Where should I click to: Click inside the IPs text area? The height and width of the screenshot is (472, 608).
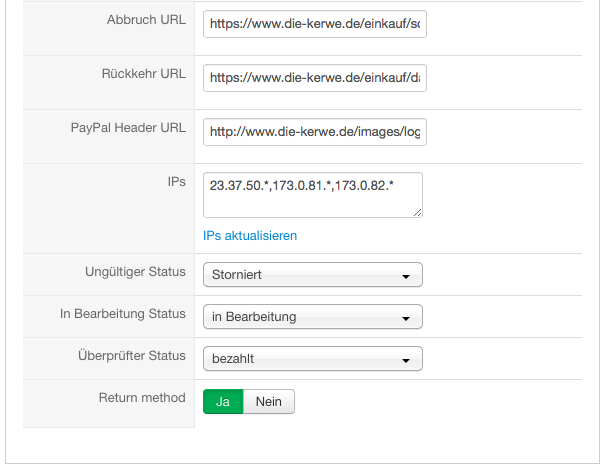pyautogui.click(x=312, y=194)
